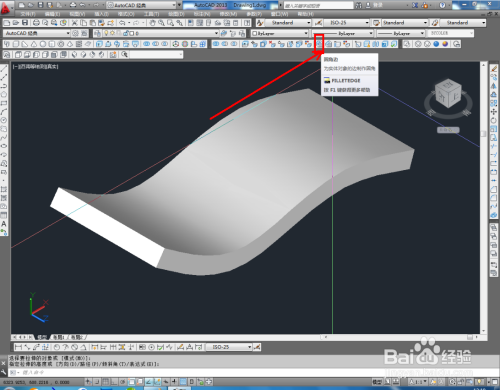Open the ByLayer color control dropdown
Screen dimensions: 500x390
[280, 33]
